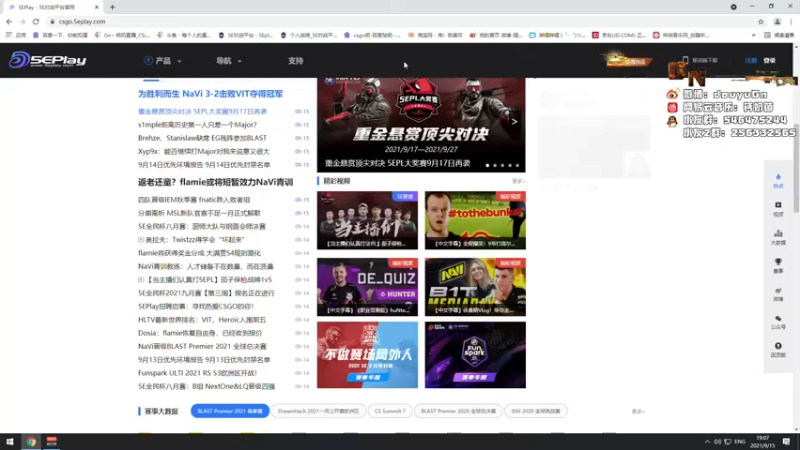Select the last carousel indicator dot
Image resolution: width=800 pixels, height=450 pixels.
coord(517,165)
